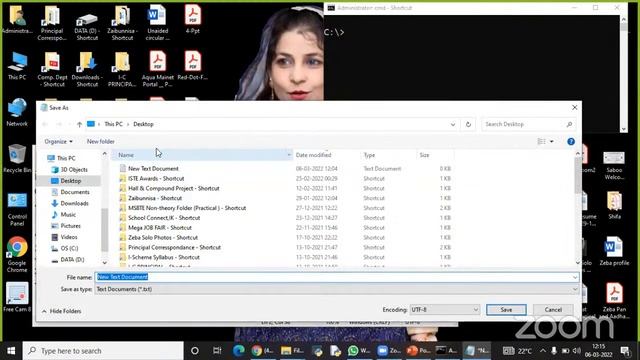Select the Unaided circular Word document icon
This screenshot has width=640, height=360.
tap(158, 22)
